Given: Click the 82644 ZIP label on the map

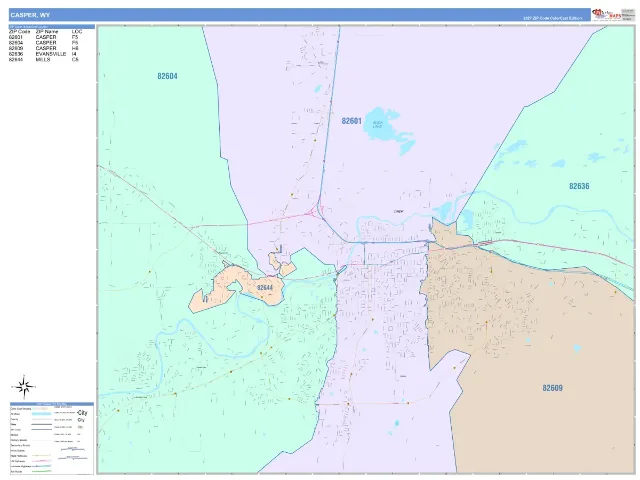Looking at the screenshot, I should pyautogui.click(x=265, y=288).
